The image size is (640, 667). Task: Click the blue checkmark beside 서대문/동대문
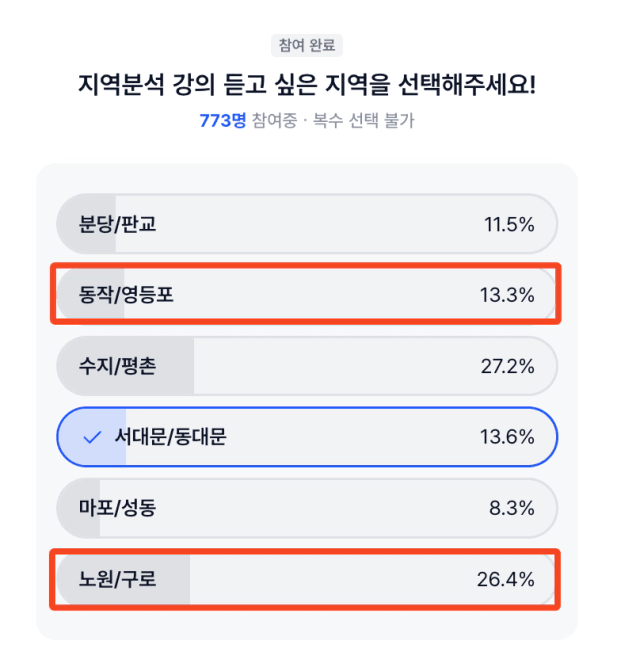[92, 437]
